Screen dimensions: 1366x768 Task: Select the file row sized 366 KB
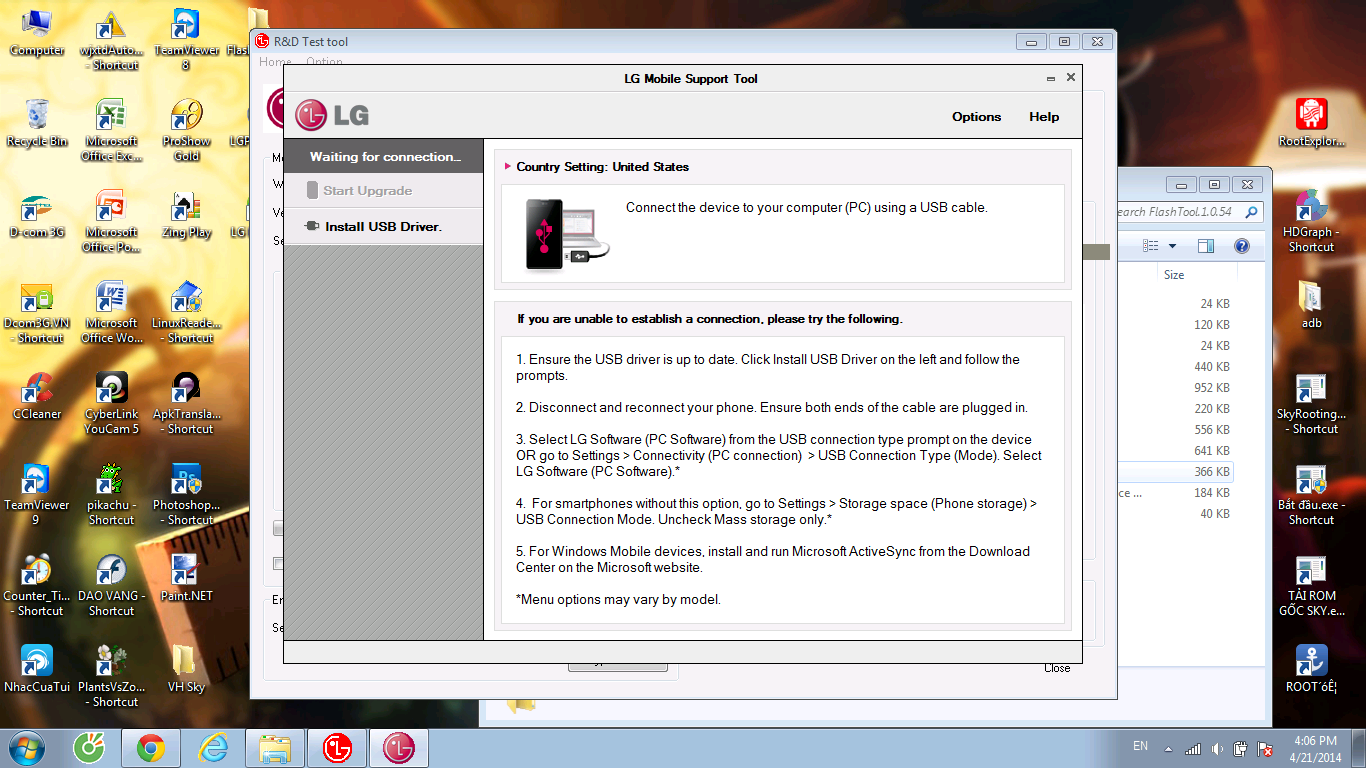point(1175,472)
